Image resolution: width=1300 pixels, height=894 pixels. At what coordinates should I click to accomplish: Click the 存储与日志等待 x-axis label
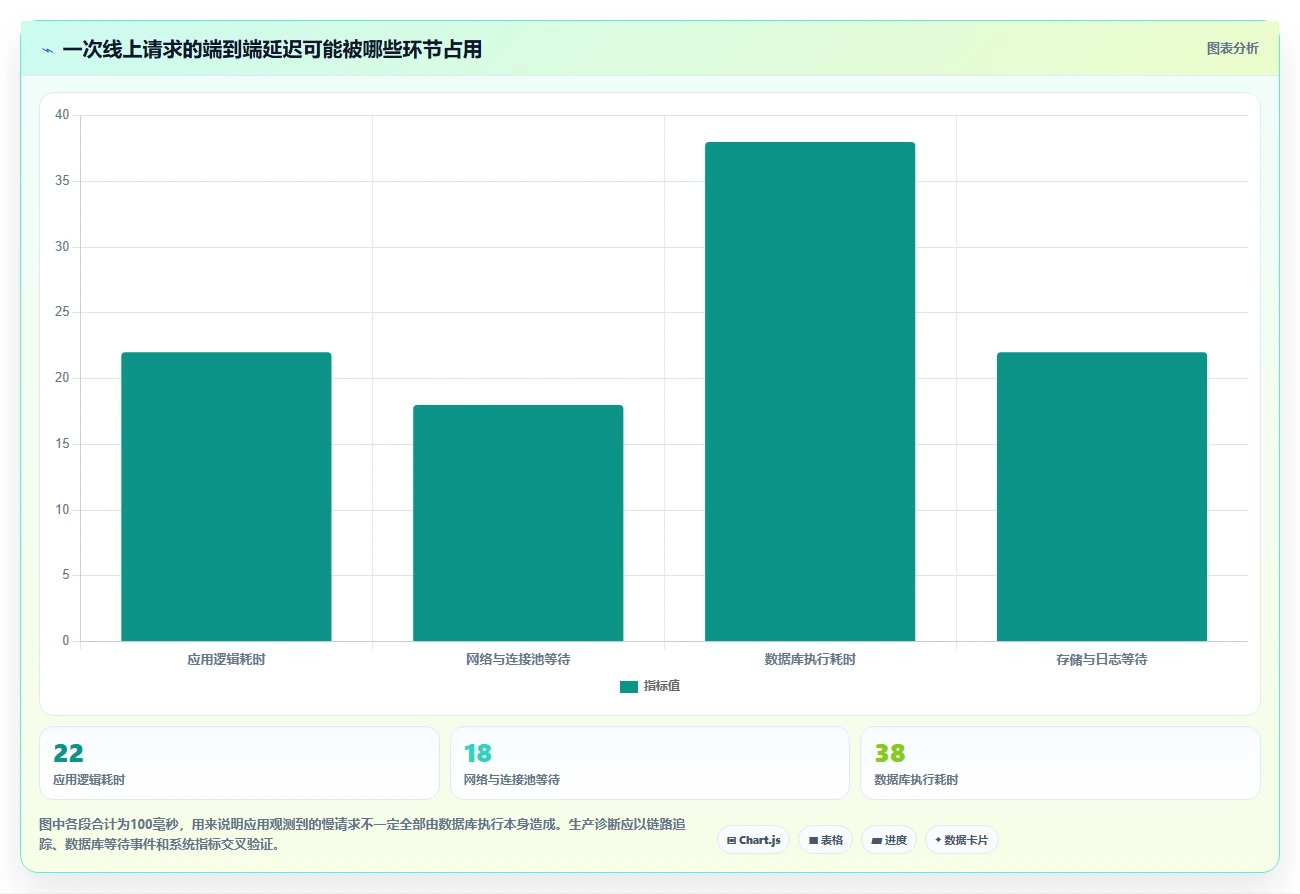coord(1102,660)
